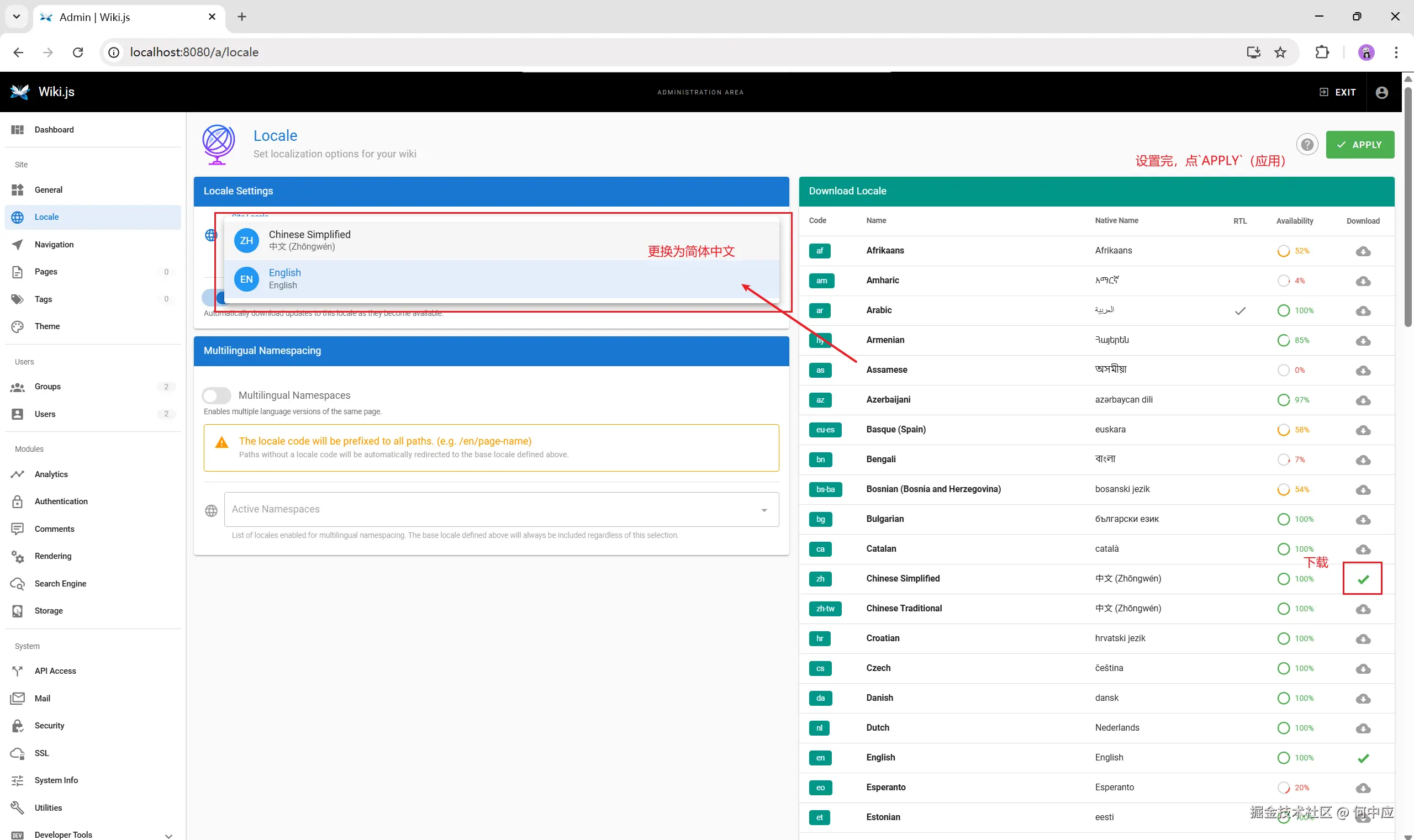Open the Navigation sidebar item
The width and height of the screenshot is (1414, 840).
(54, 245)
